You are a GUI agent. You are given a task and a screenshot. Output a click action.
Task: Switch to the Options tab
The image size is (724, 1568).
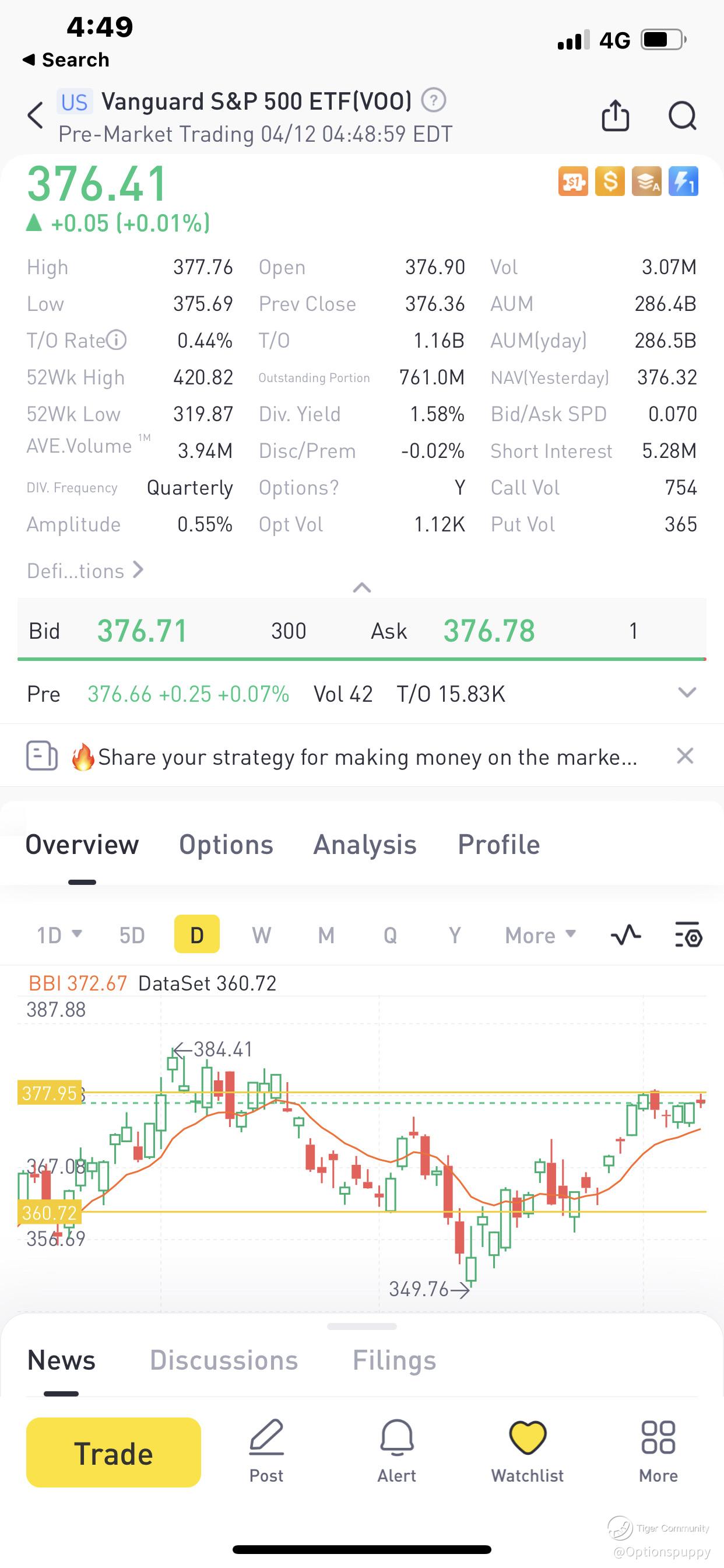[x=226, y=845]
